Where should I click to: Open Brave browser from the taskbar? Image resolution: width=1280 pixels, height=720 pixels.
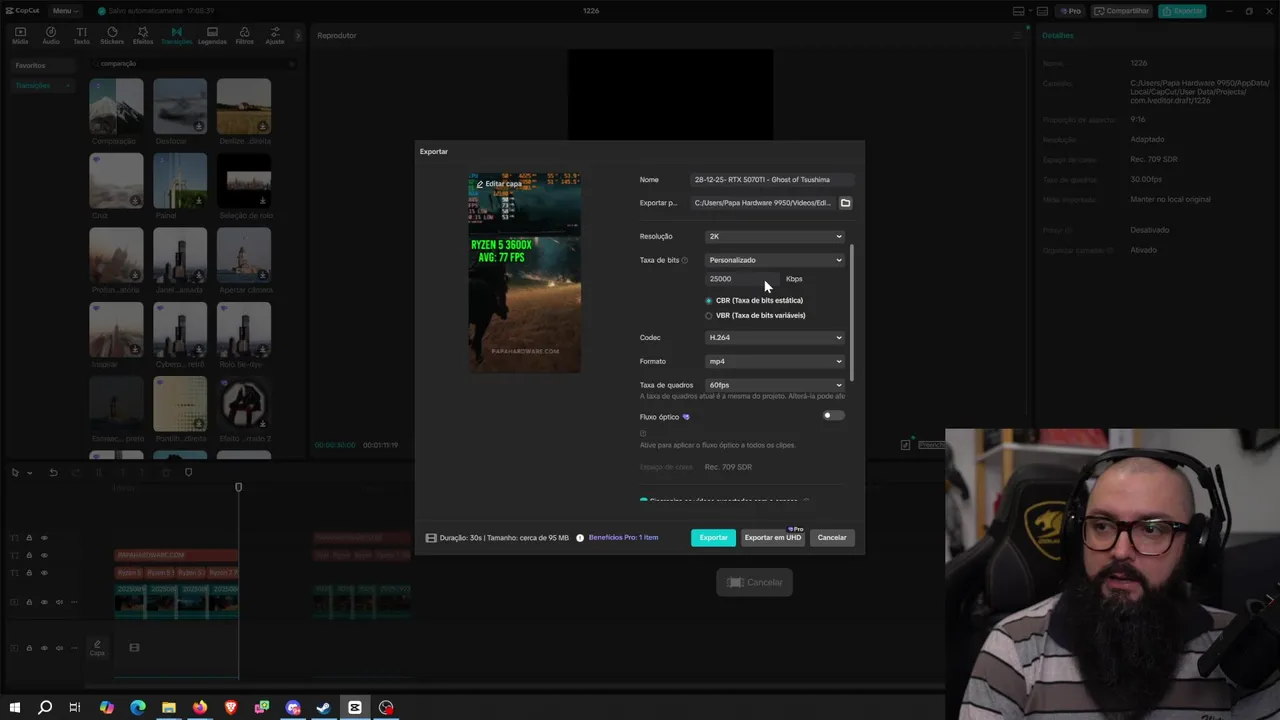pos(231,707)
